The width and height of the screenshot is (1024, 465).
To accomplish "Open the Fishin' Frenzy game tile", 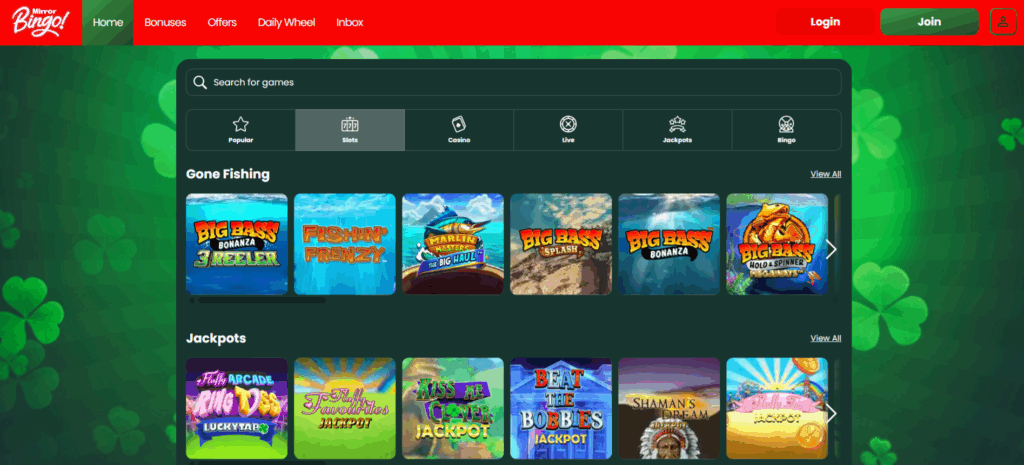I will click(x=345, y=244).
